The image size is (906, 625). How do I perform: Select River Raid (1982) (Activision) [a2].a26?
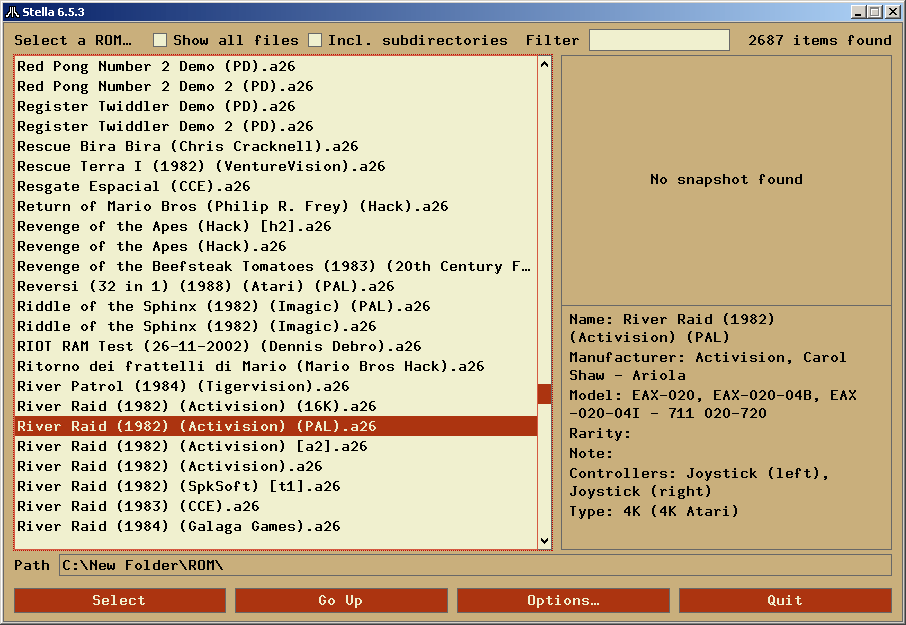point(276,447)
